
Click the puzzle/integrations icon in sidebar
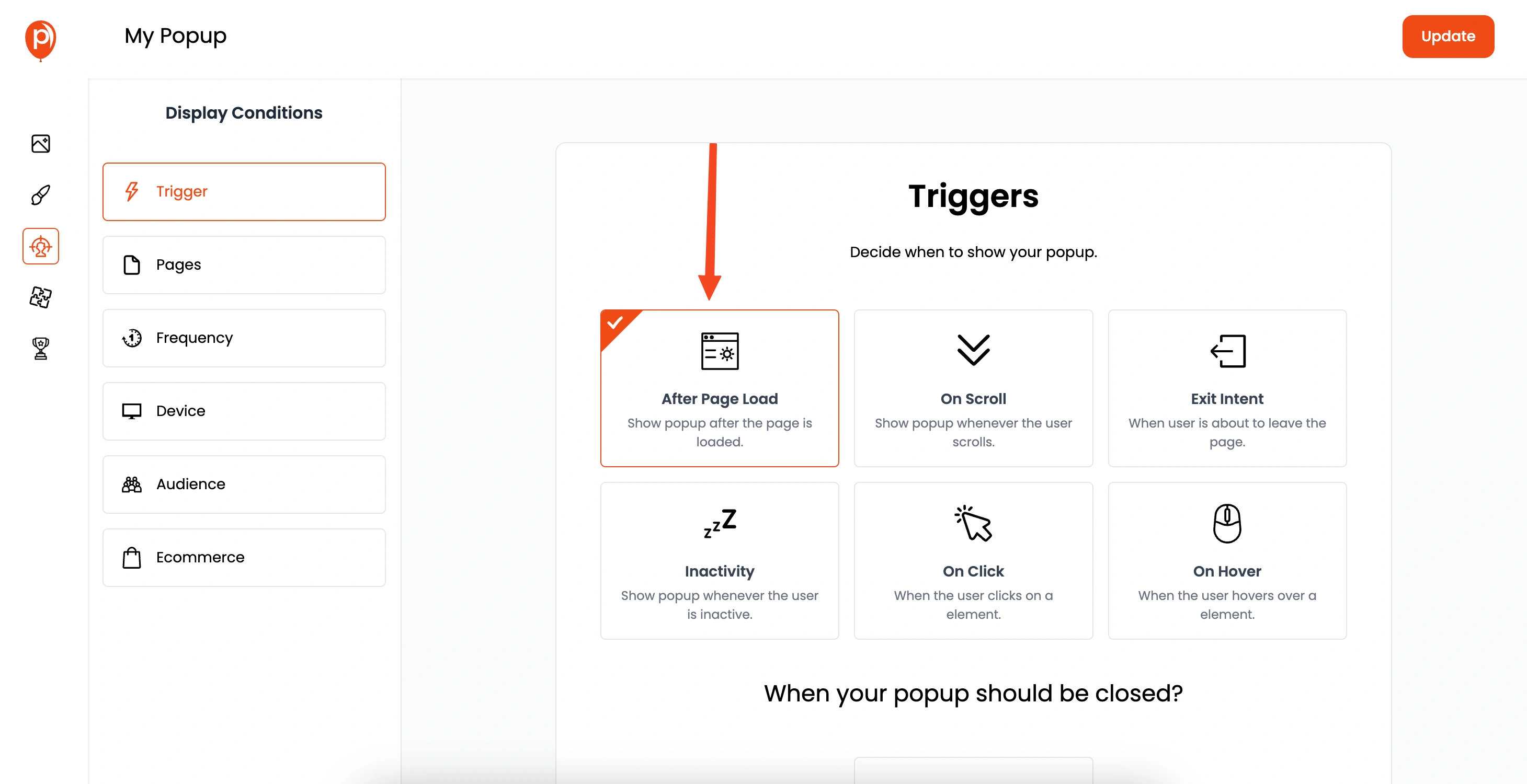[40, 297]
